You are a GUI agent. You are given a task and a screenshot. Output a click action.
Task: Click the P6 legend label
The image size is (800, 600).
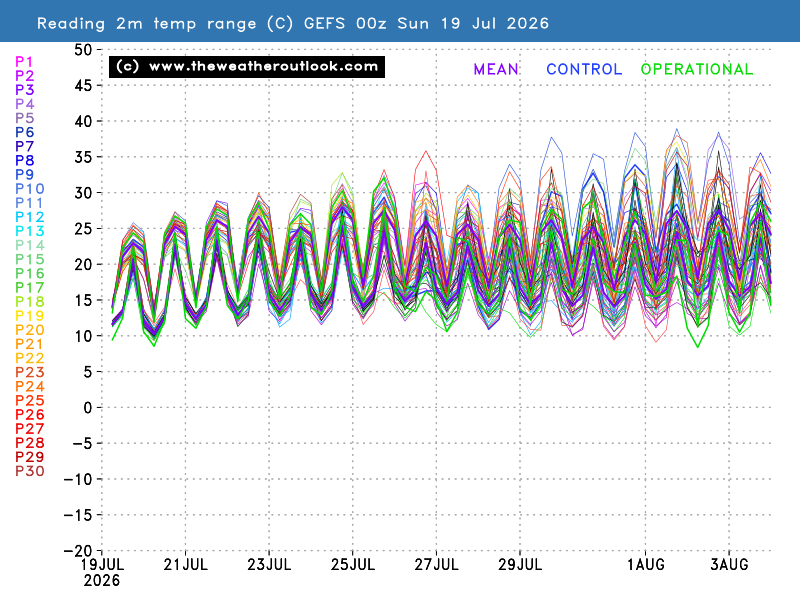24,132
